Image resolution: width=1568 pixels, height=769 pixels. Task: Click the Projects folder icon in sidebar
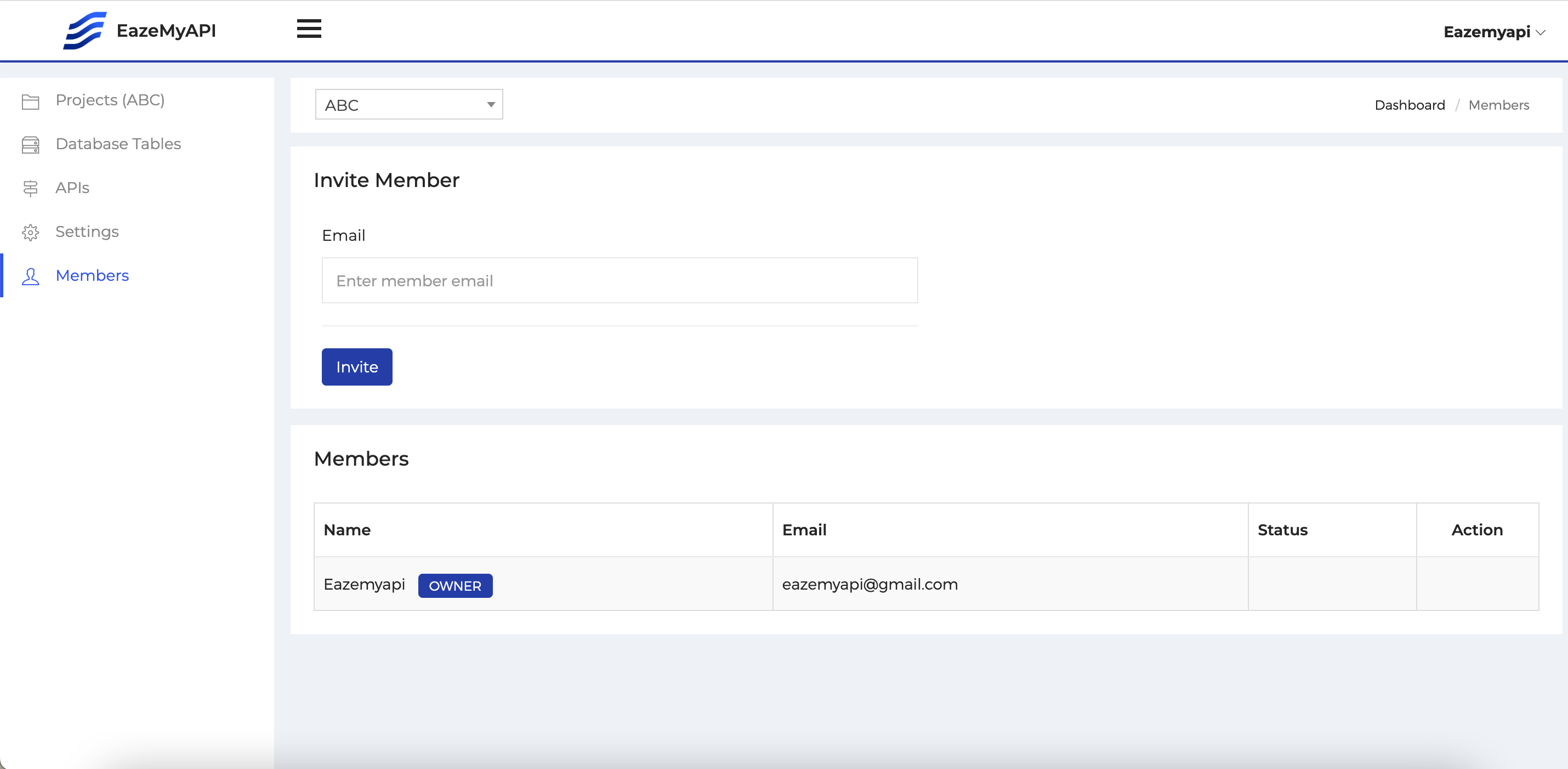31,101
